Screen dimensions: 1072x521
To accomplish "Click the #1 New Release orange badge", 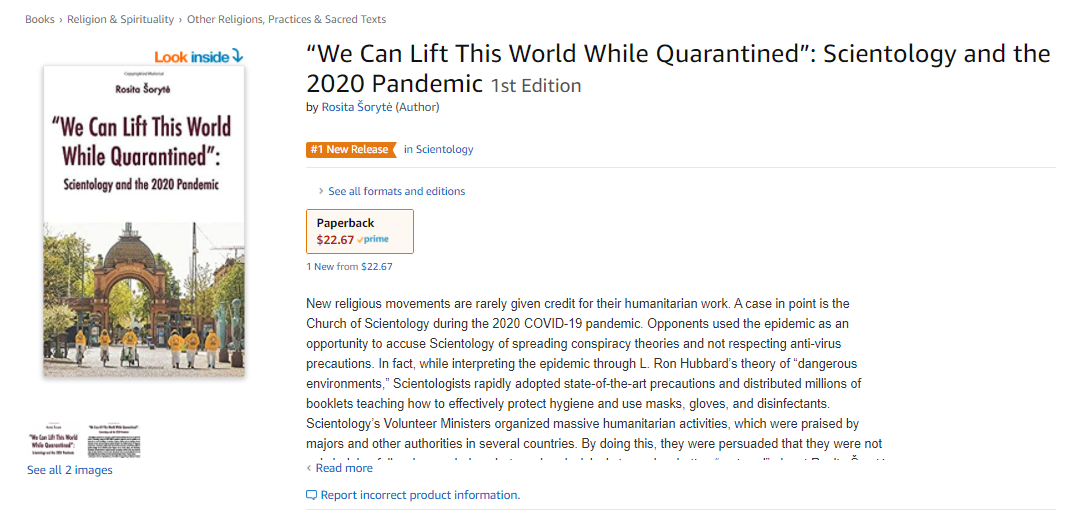I will click(x=351, y=149).
